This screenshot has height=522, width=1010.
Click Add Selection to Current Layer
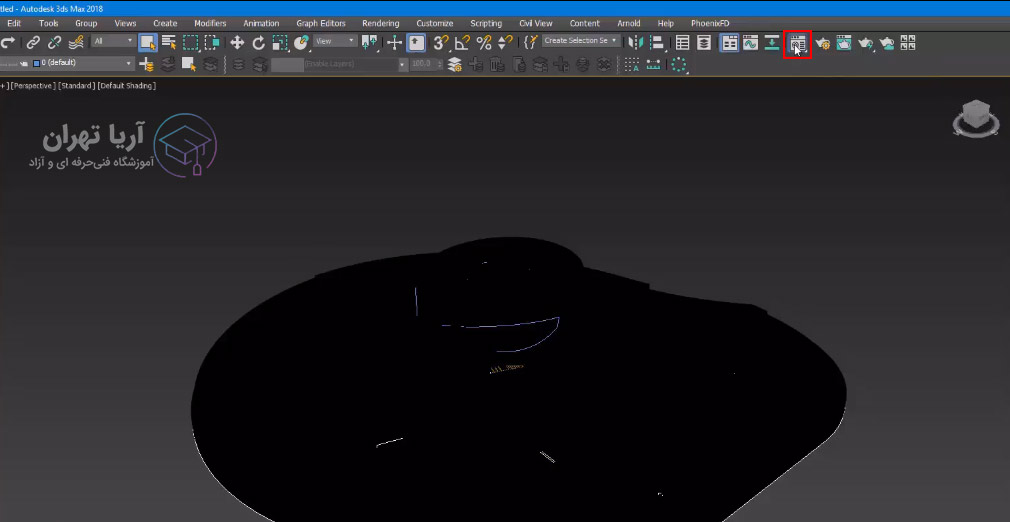(168, 64)
